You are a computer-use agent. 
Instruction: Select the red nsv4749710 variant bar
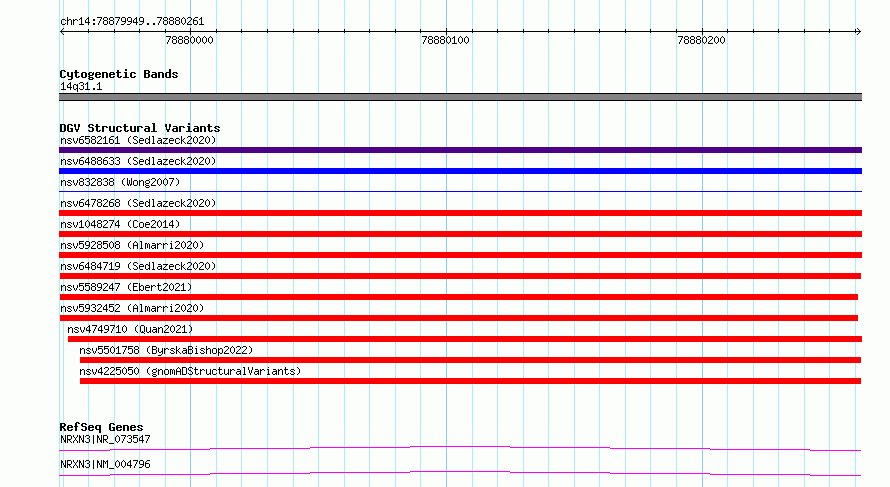[465, 339]
